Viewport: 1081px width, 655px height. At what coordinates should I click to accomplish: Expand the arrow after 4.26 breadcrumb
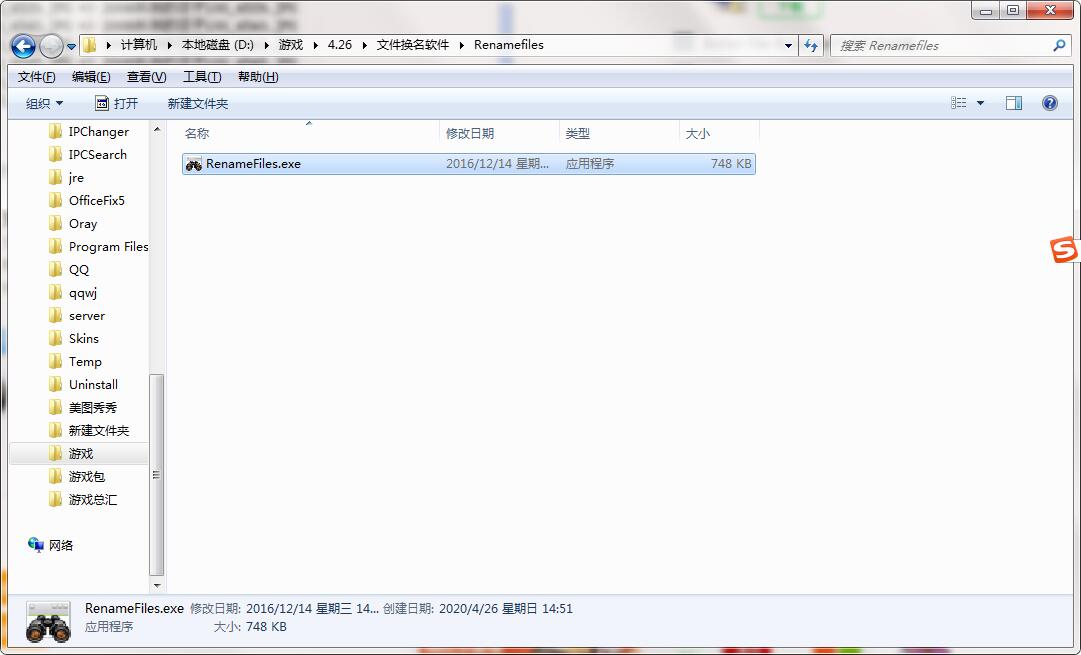coord(364,46)
